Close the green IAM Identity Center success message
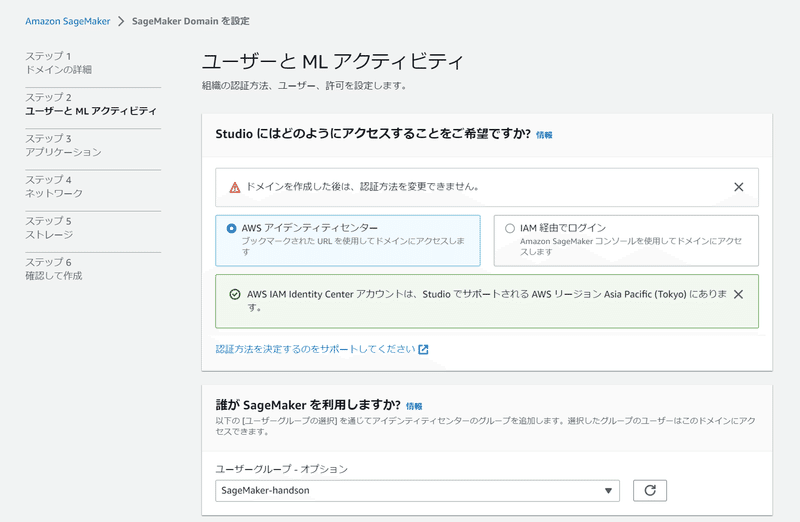The height and width of the screenshot is (522, 800). pyautogui.click(x=738, y=294)
